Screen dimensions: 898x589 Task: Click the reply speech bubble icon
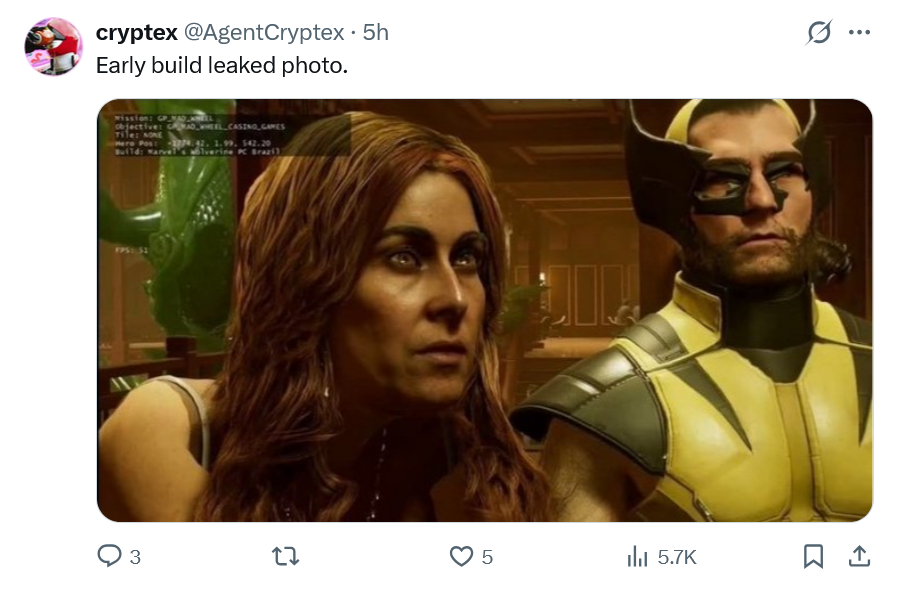point(109,556)
